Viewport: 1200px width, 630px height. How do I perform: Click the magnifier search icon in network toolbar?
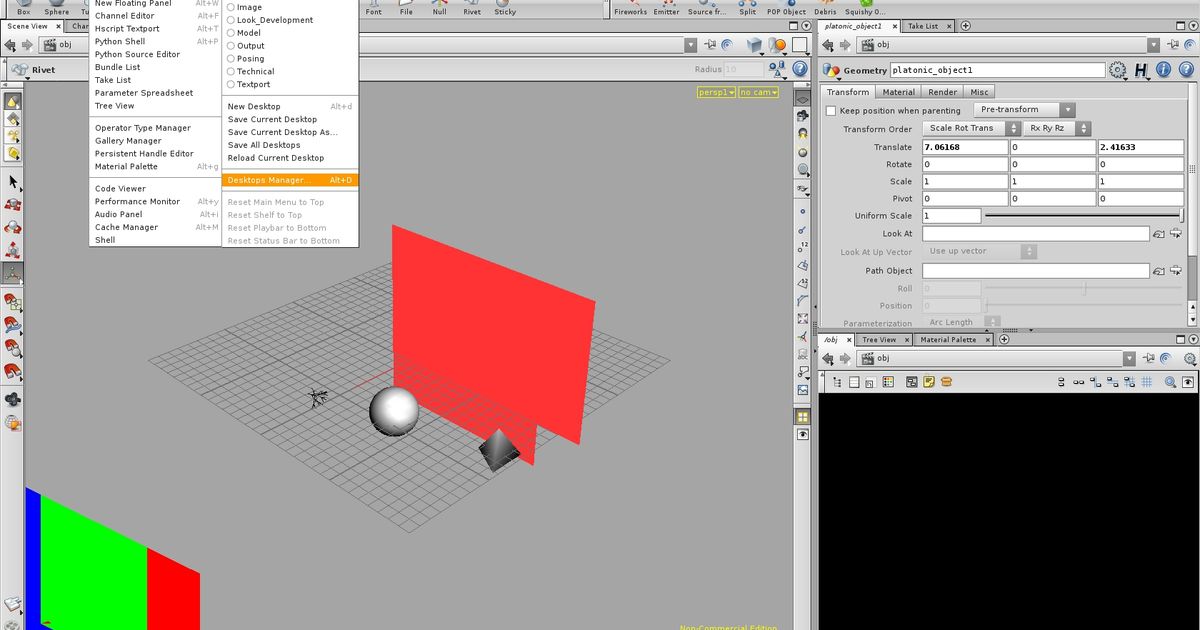pos(1170,382)
